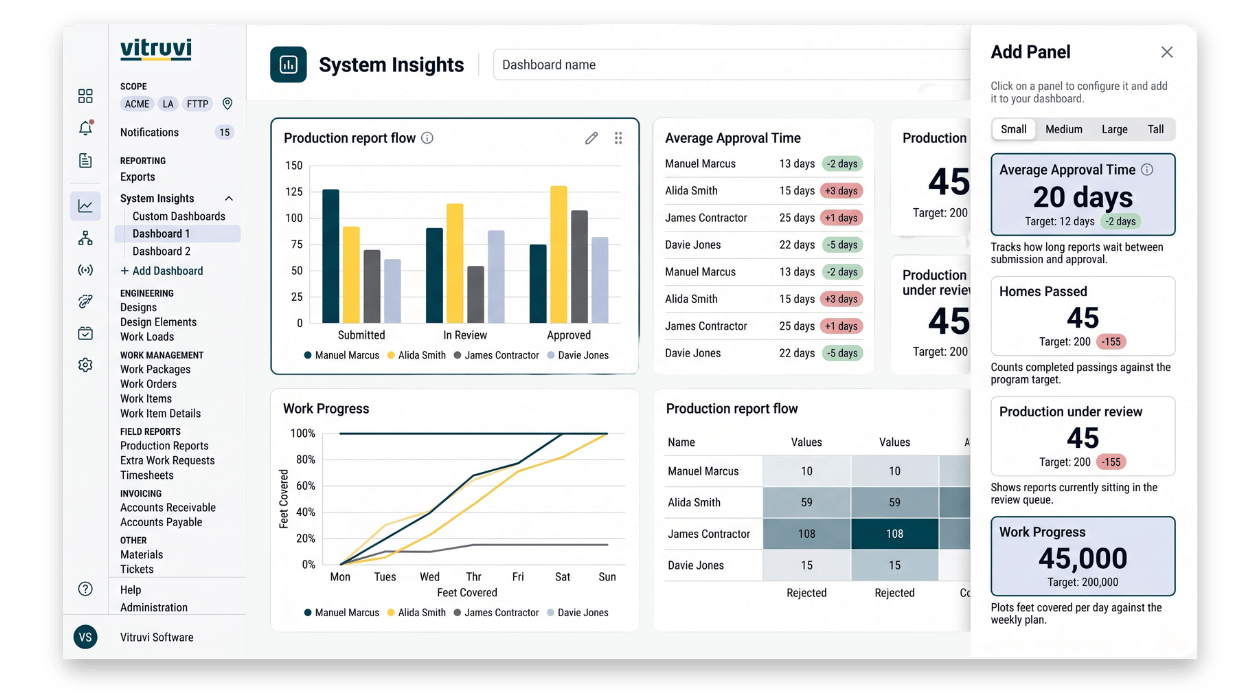The width and height of the screenshot is (1260, 700).
Task: Click the scope location pin icon
Action: point(227,104)
